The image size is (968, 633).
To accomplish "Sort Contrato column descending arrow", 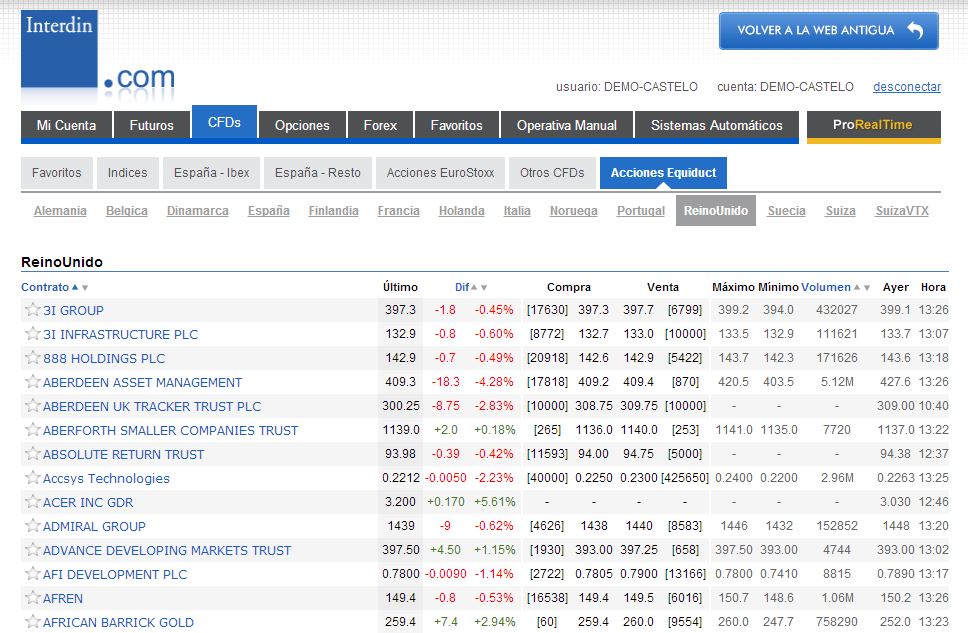I will click(x=85, y=288).
